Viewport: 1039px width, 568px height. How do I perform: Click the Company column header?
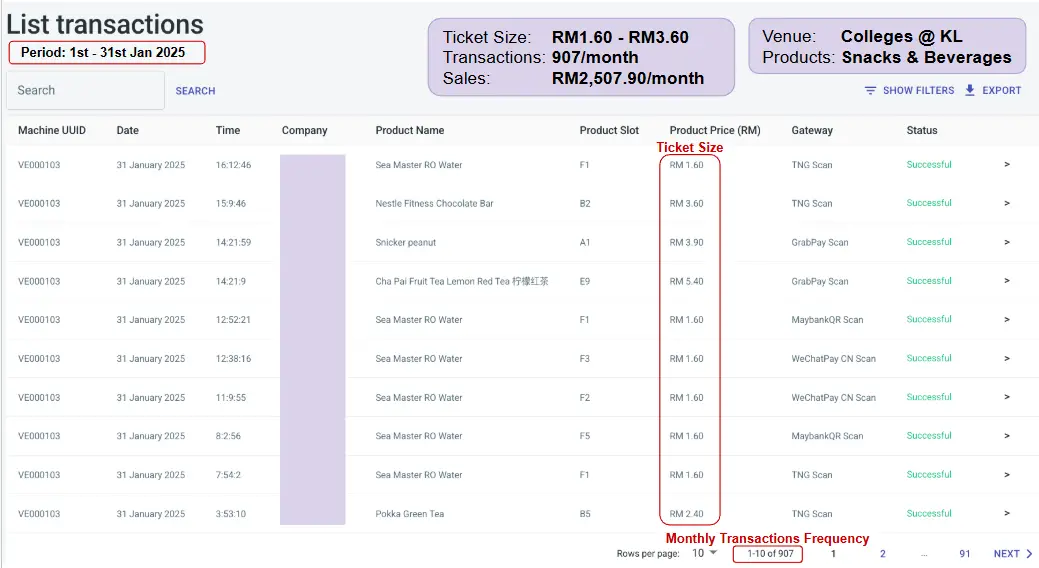(x=305, y=130)
